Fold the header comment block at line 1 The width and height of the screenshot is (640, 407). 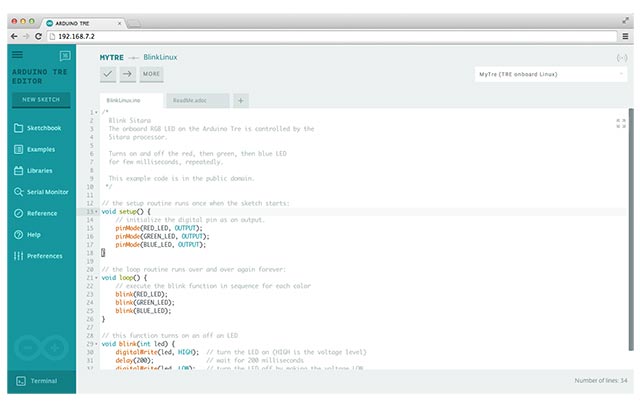pyautogui.click(x=96, y=112)
